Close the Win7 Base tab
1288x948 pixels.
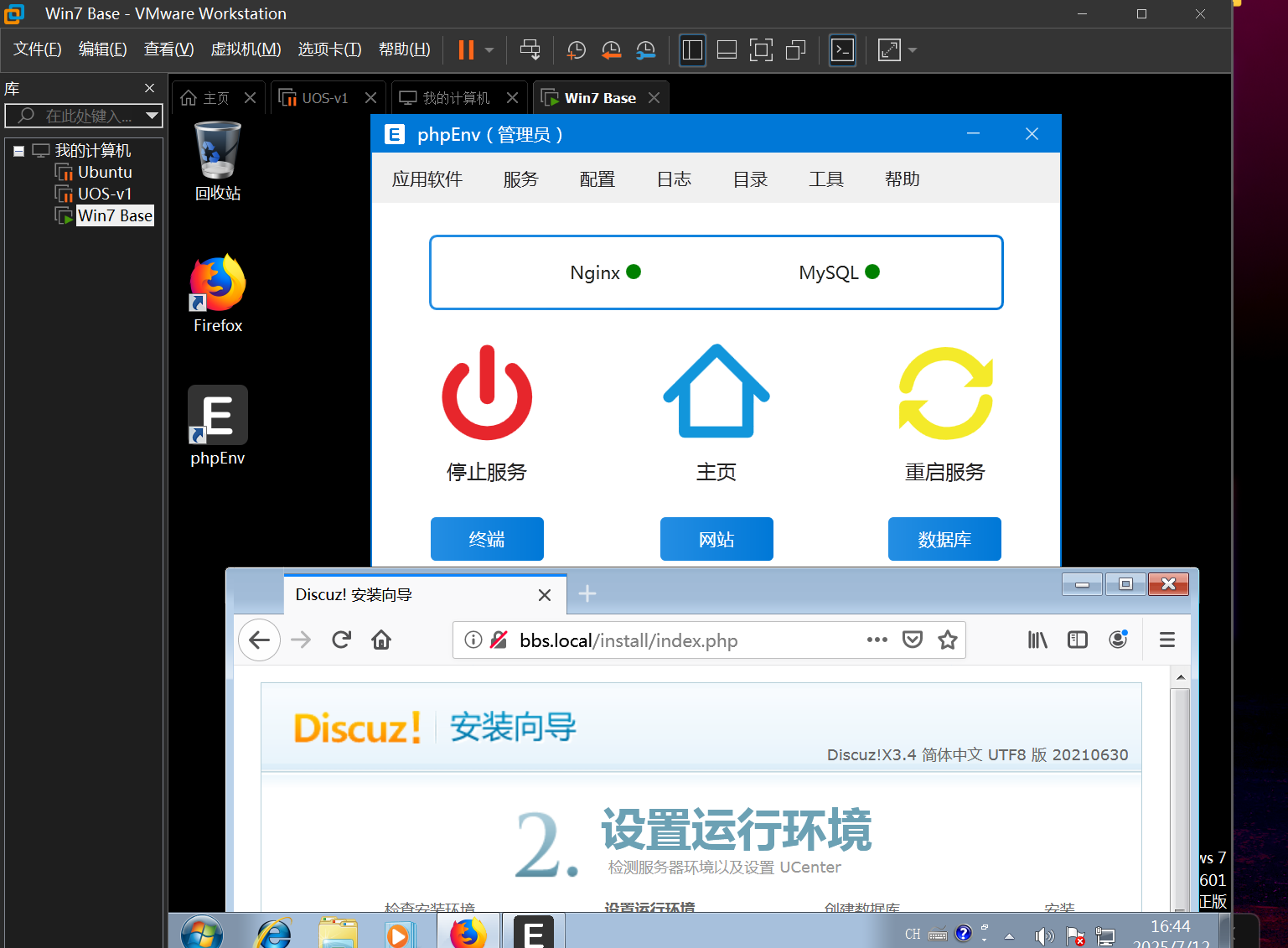tap(654, 98)
